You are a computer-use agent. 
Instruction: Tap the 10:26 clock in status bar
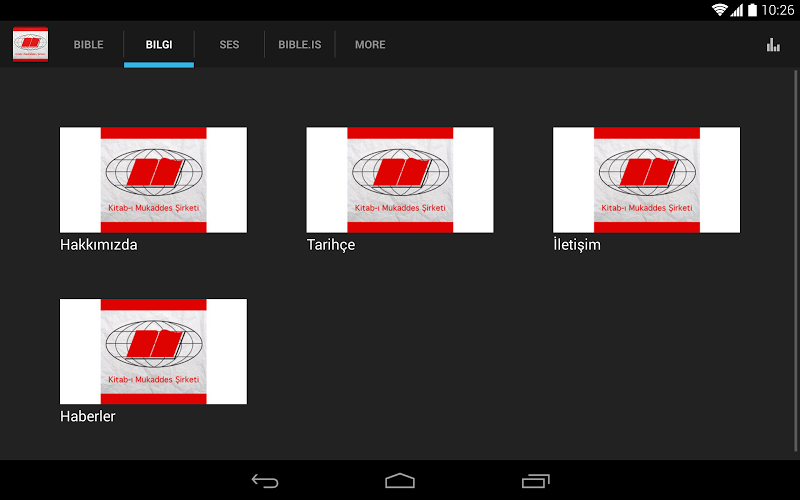click(778, 10)
